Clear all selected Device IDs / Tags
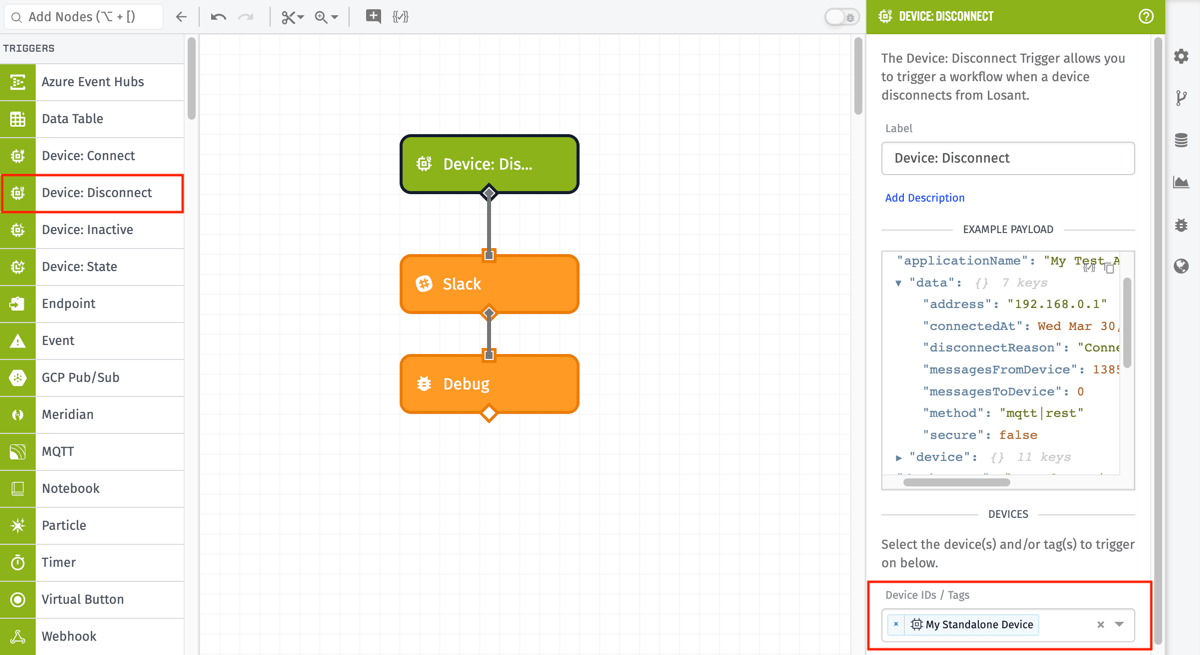 [1100, 625]
